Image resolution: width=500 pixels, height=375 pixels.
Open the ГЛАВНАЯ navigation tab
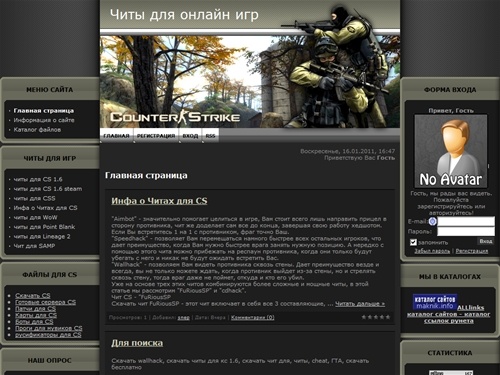(116, 136)
